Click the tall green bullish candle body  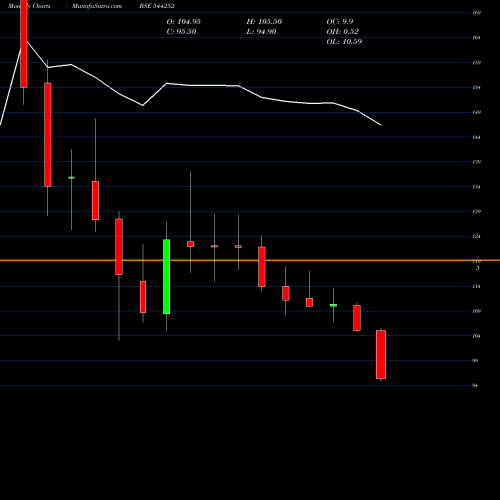coord(166,277)
